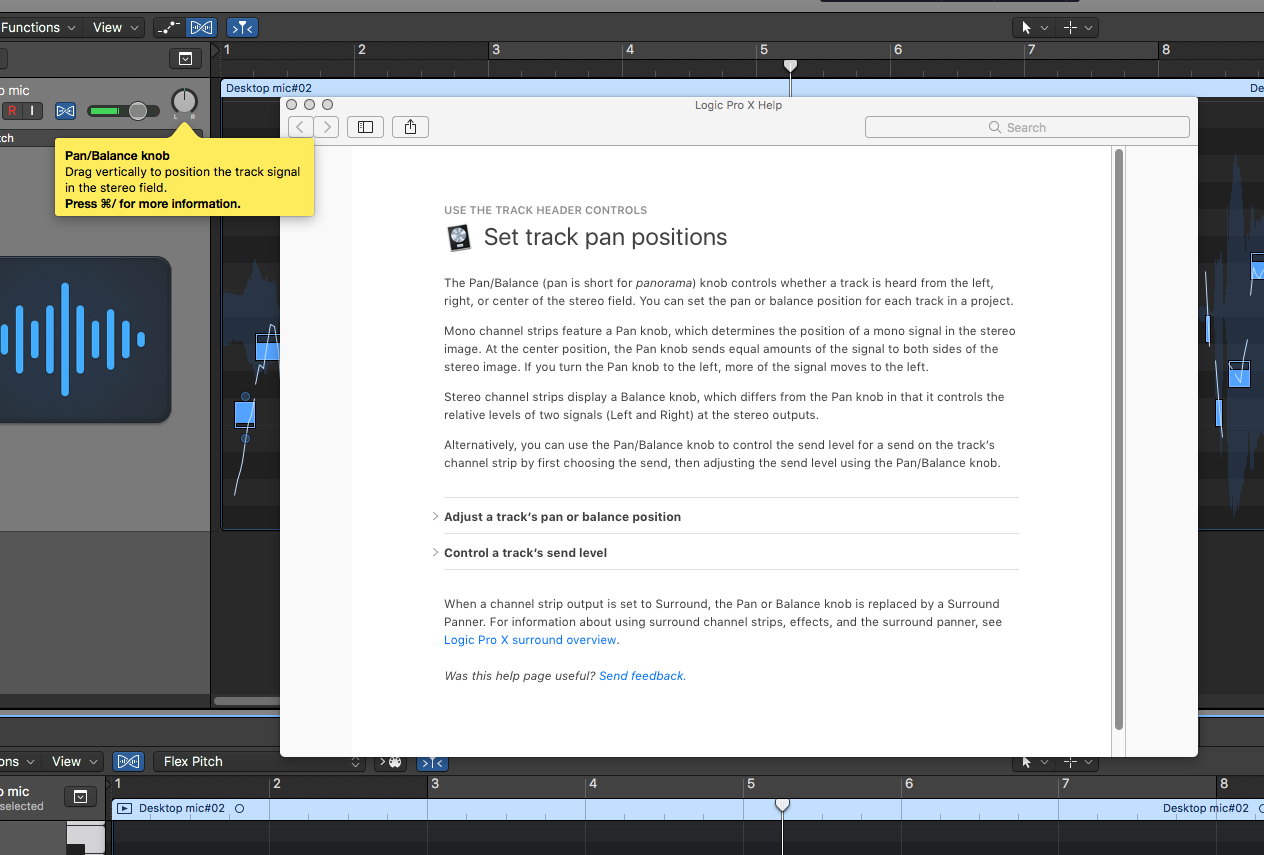Viewport: 1264px width, 855px height.
Task: Toggle the Flex button in top toolbar
Action: click(x=201, y=28)
